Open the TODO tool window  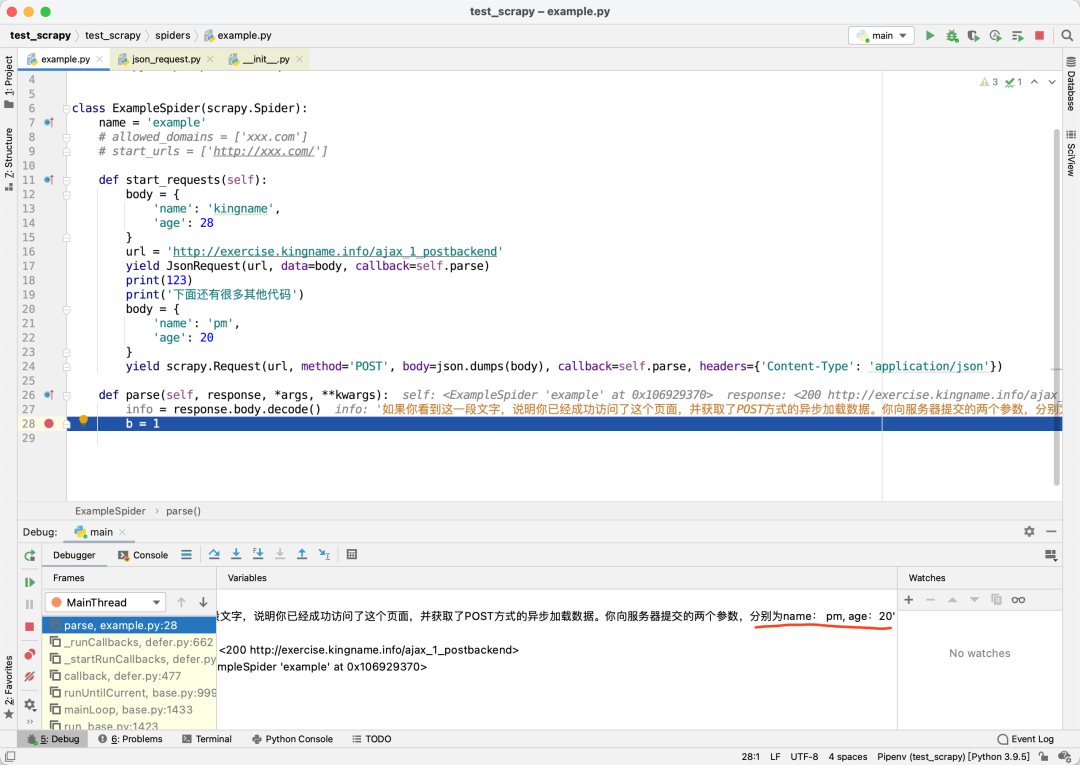(x=372, y=739)
